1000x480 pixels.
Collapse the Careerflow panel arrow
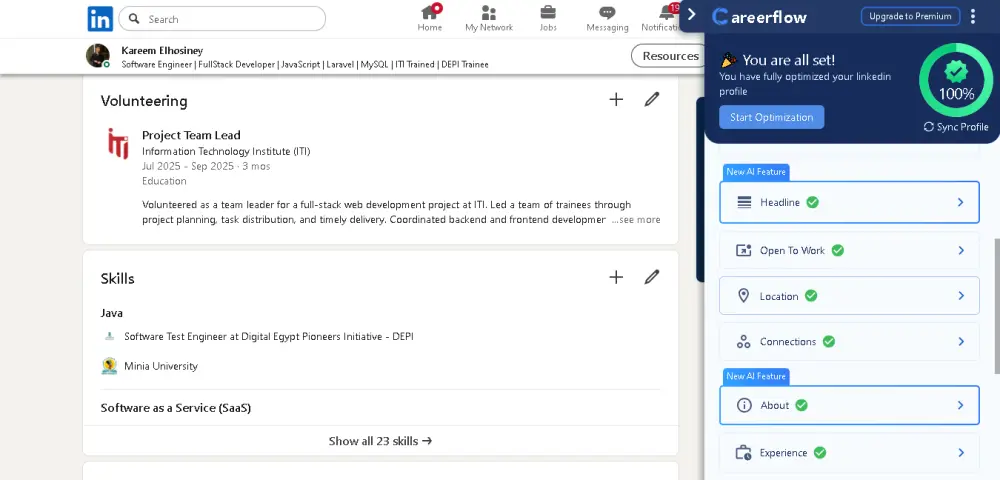pos(691,15)
